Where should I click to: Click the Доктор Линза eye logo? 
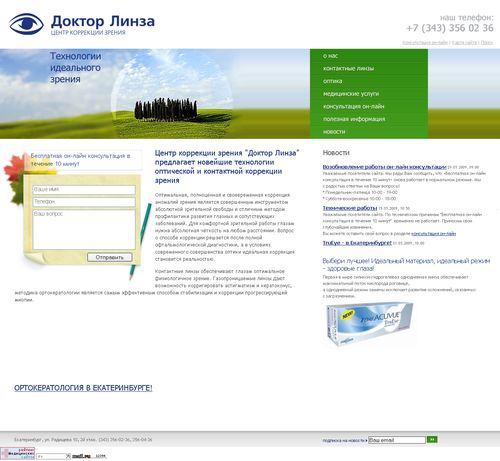(x=26, y=24)
